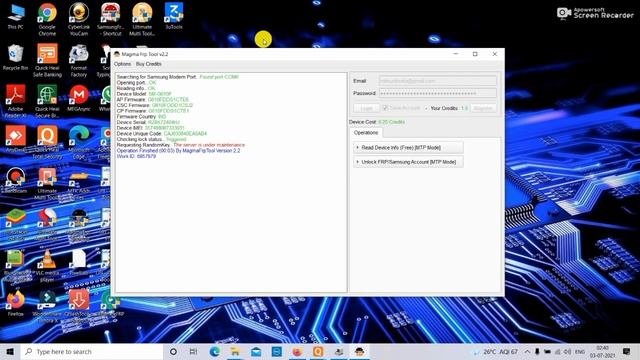The height and width of the screenshot is (360, 640).
Task: Run Read Device Info (Free) MTP Mode
Action: [408, 147]
